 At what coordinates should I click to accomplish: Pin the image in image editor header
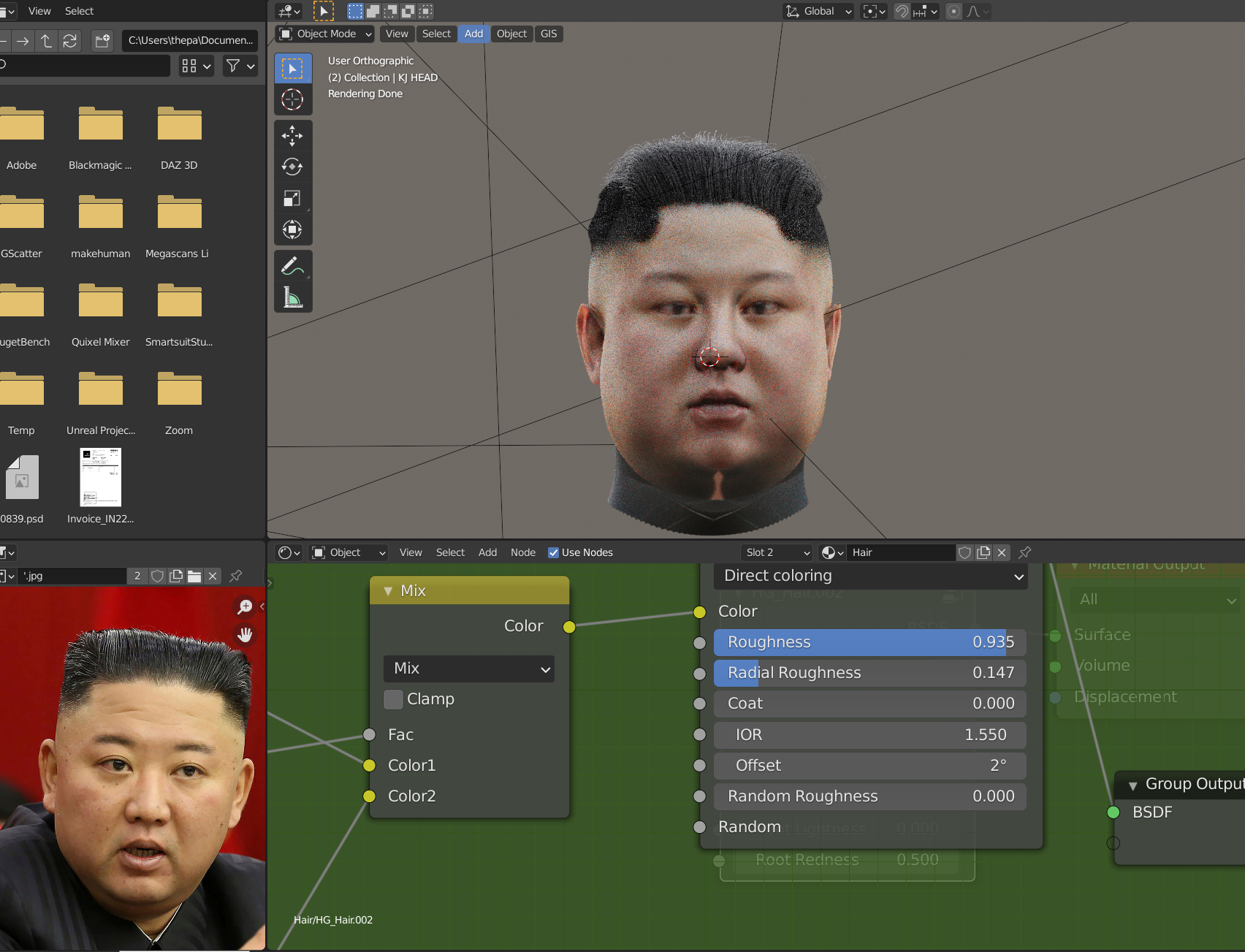coord(236,576)
